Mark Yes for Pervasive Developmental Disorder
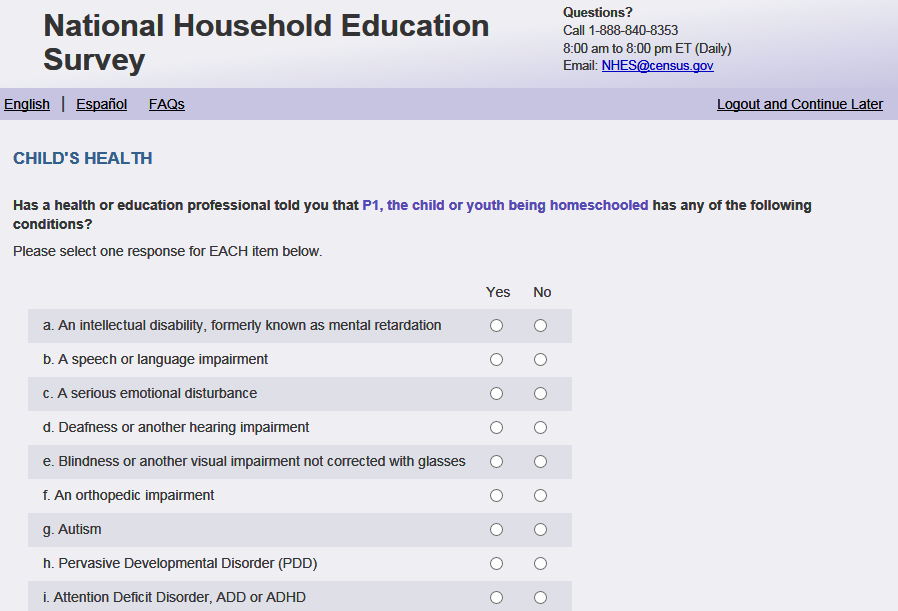Screen dimensions: 898x611 (x=497, y=564)
